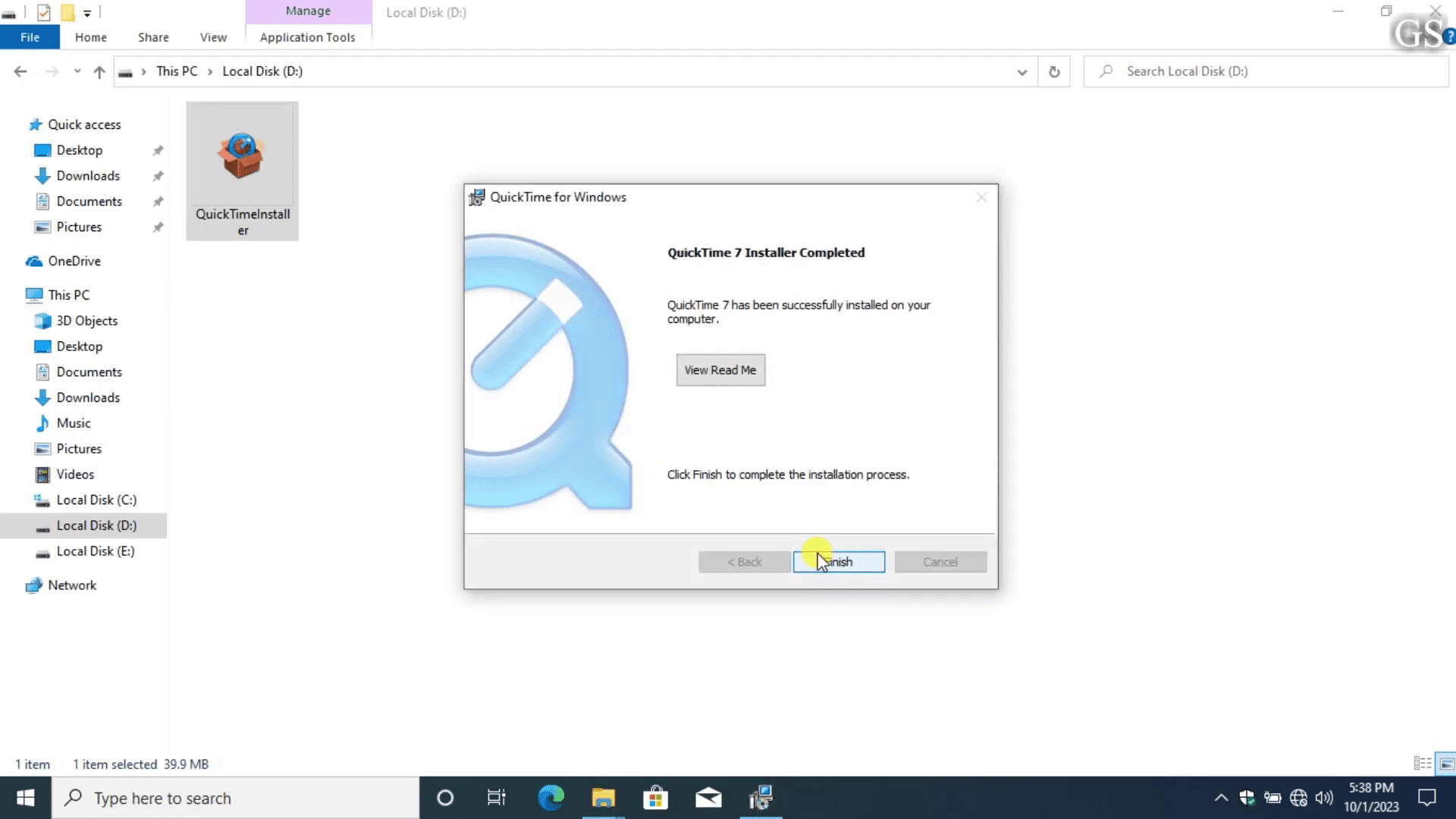Click quick access toolbar new folder icon
Screen dimensions: 1456x819
pos(67,12)
